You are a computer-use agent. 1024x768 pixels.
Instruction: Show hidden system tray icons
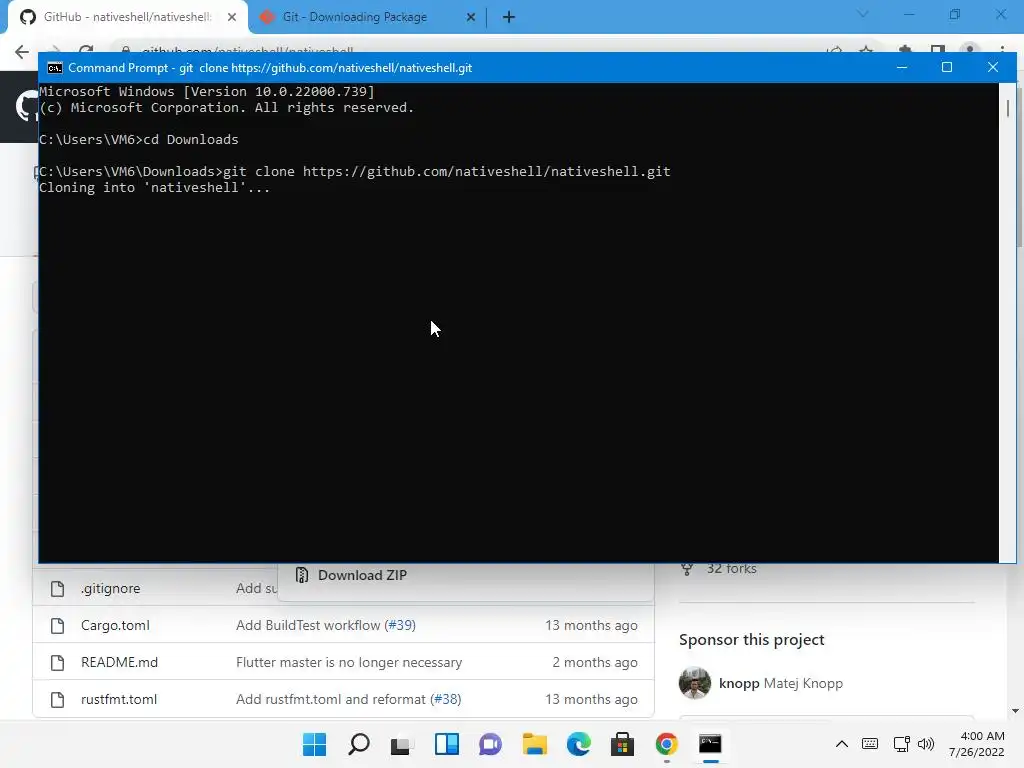pos(842,744)
